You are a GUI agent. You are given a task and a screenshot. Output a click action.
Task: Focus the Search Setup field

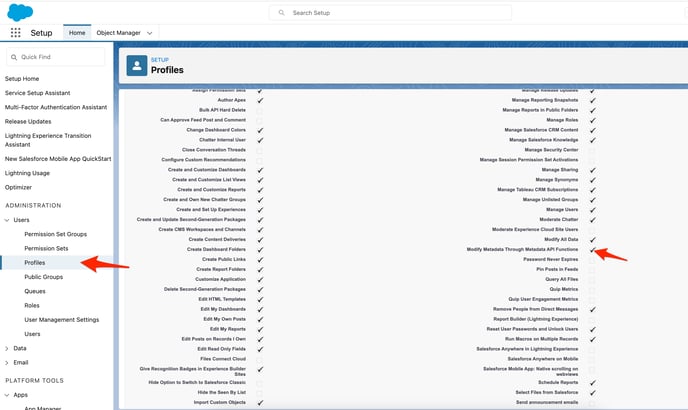tap(390, 13)
